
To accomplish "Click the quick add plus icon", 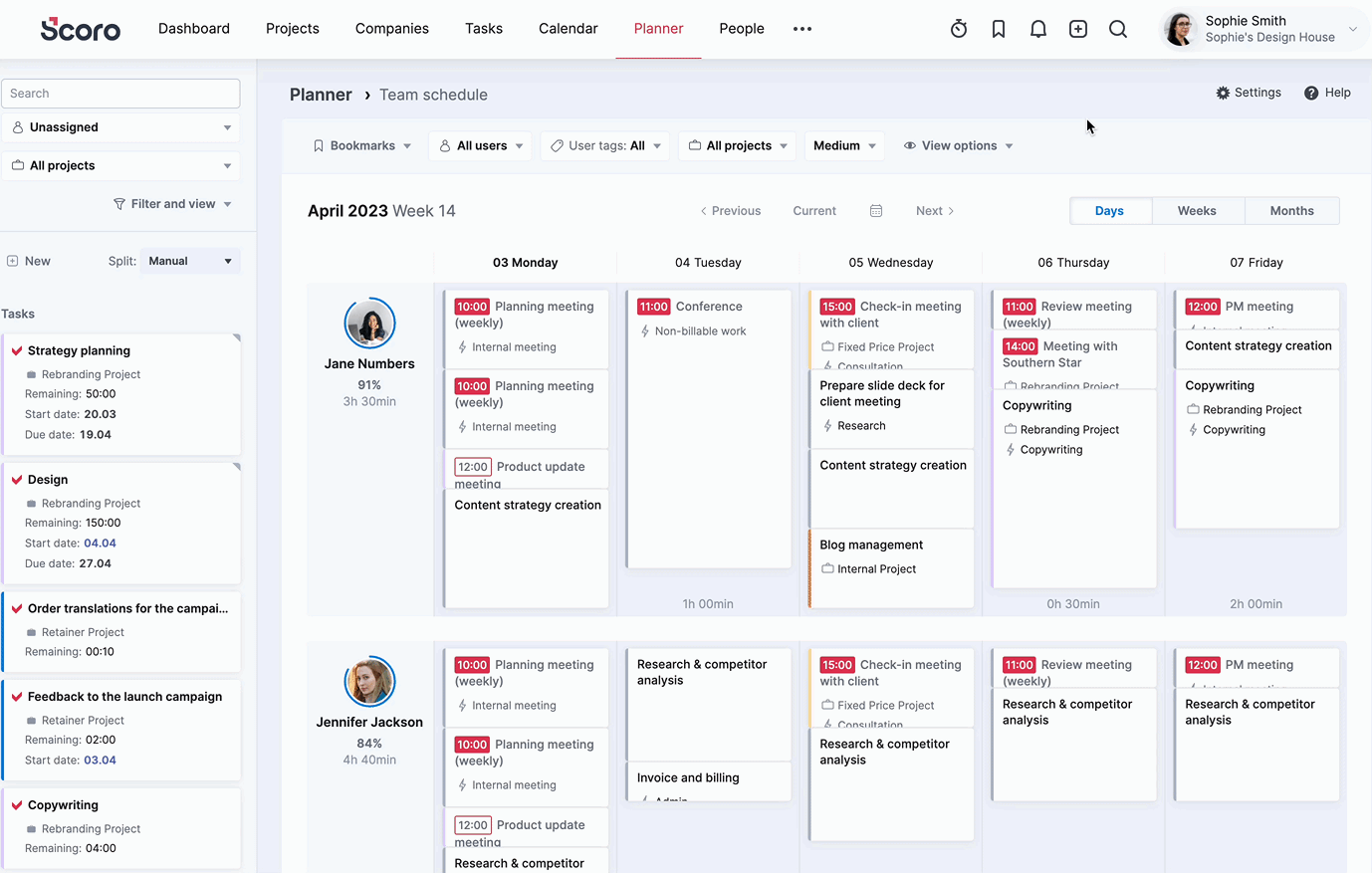I will [1077, 29].
